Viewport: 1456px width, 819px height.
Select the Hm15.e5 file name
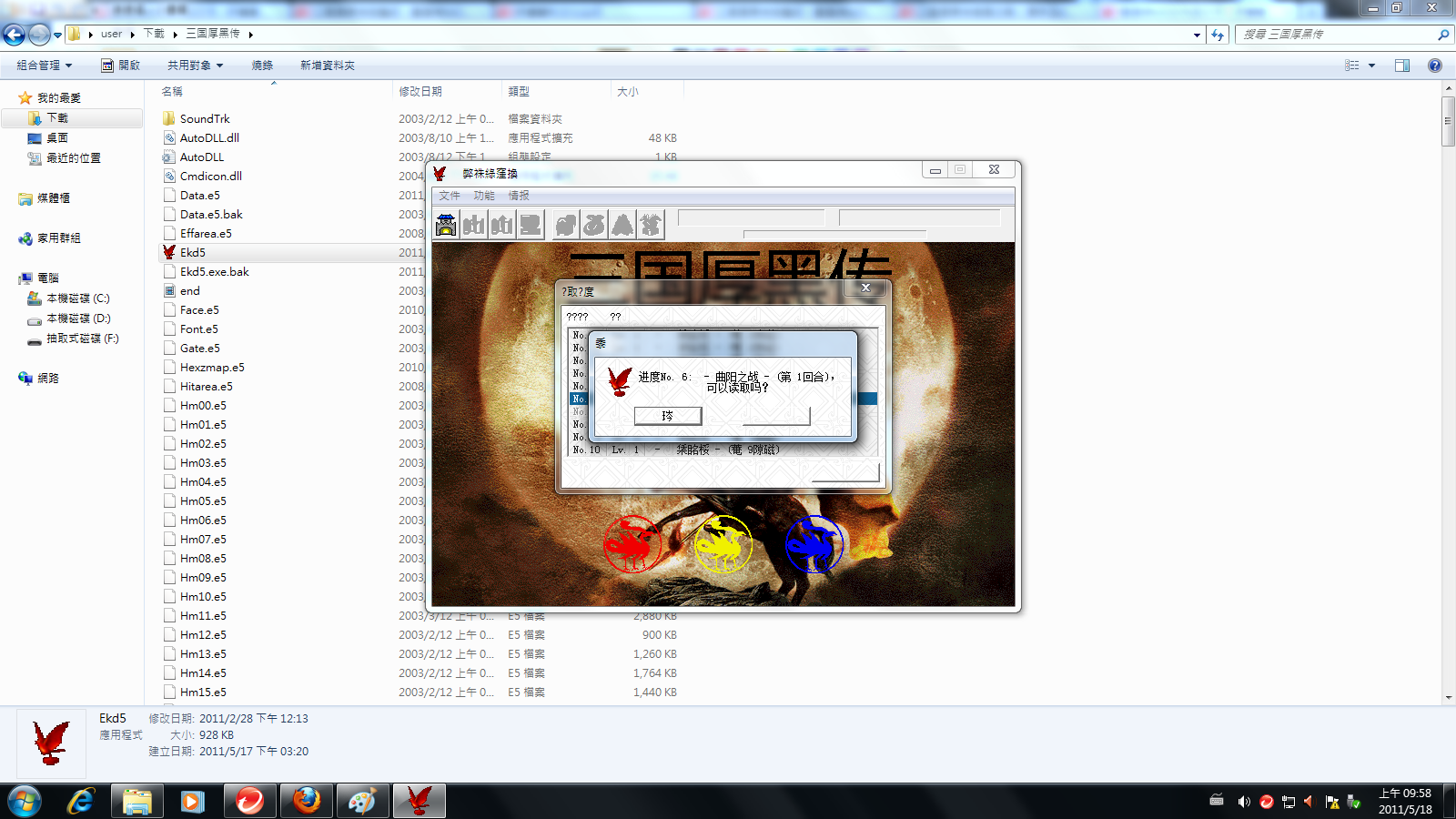(203, 693)
